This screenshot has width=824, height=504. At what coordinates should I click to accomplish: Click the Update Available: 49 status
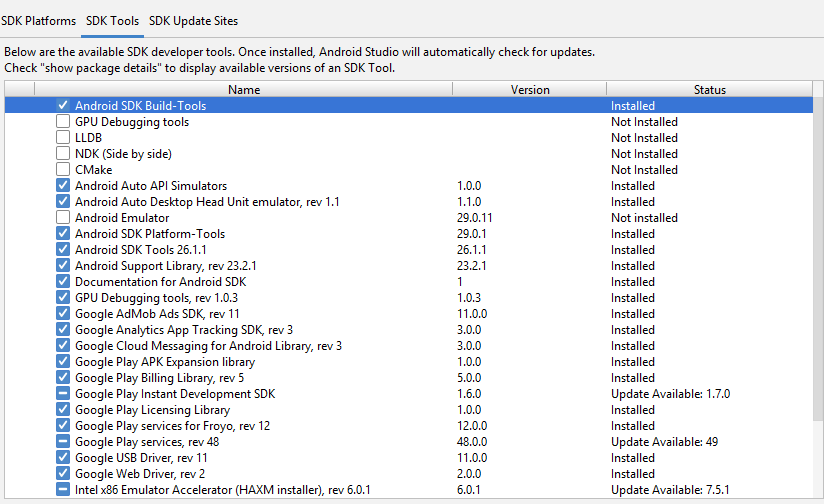tap(664, 442)
